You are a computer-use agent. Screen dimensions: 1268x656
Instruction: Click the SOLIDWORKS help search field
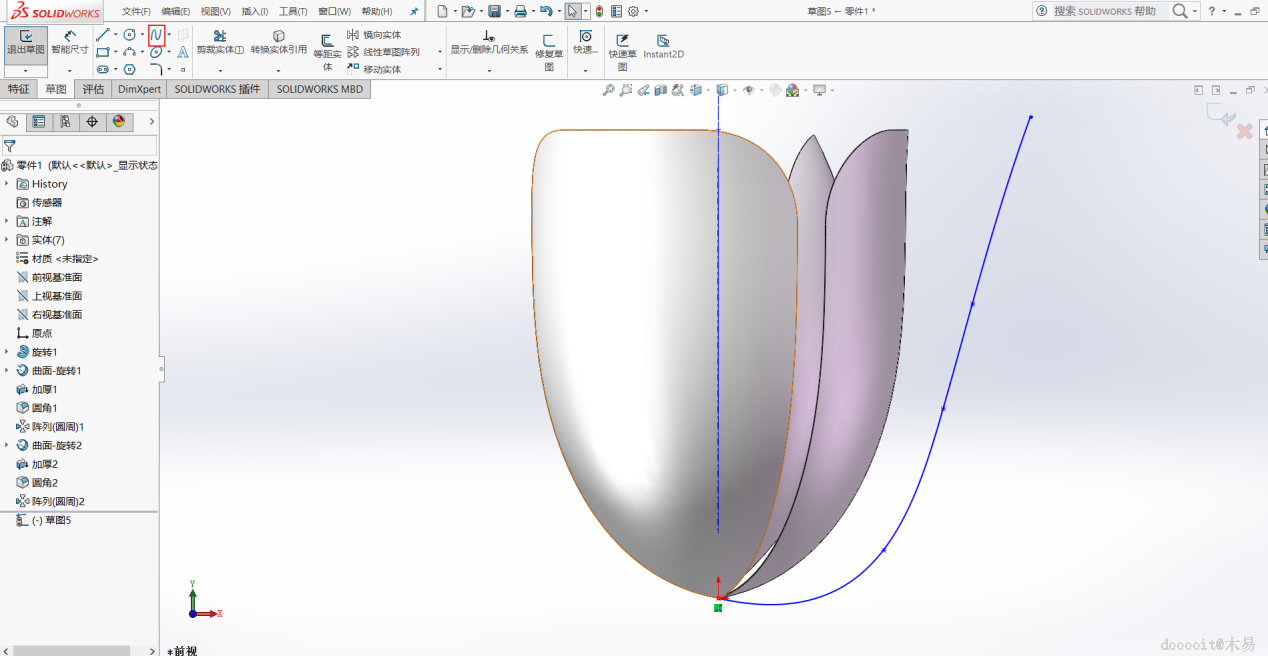click(1104, 11)
